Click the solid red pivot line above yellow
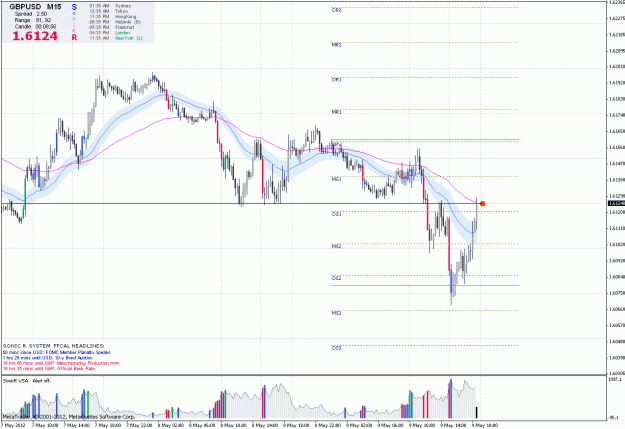Image resolution: width=625 pixels, height=429 pixels. click(425, 140)
